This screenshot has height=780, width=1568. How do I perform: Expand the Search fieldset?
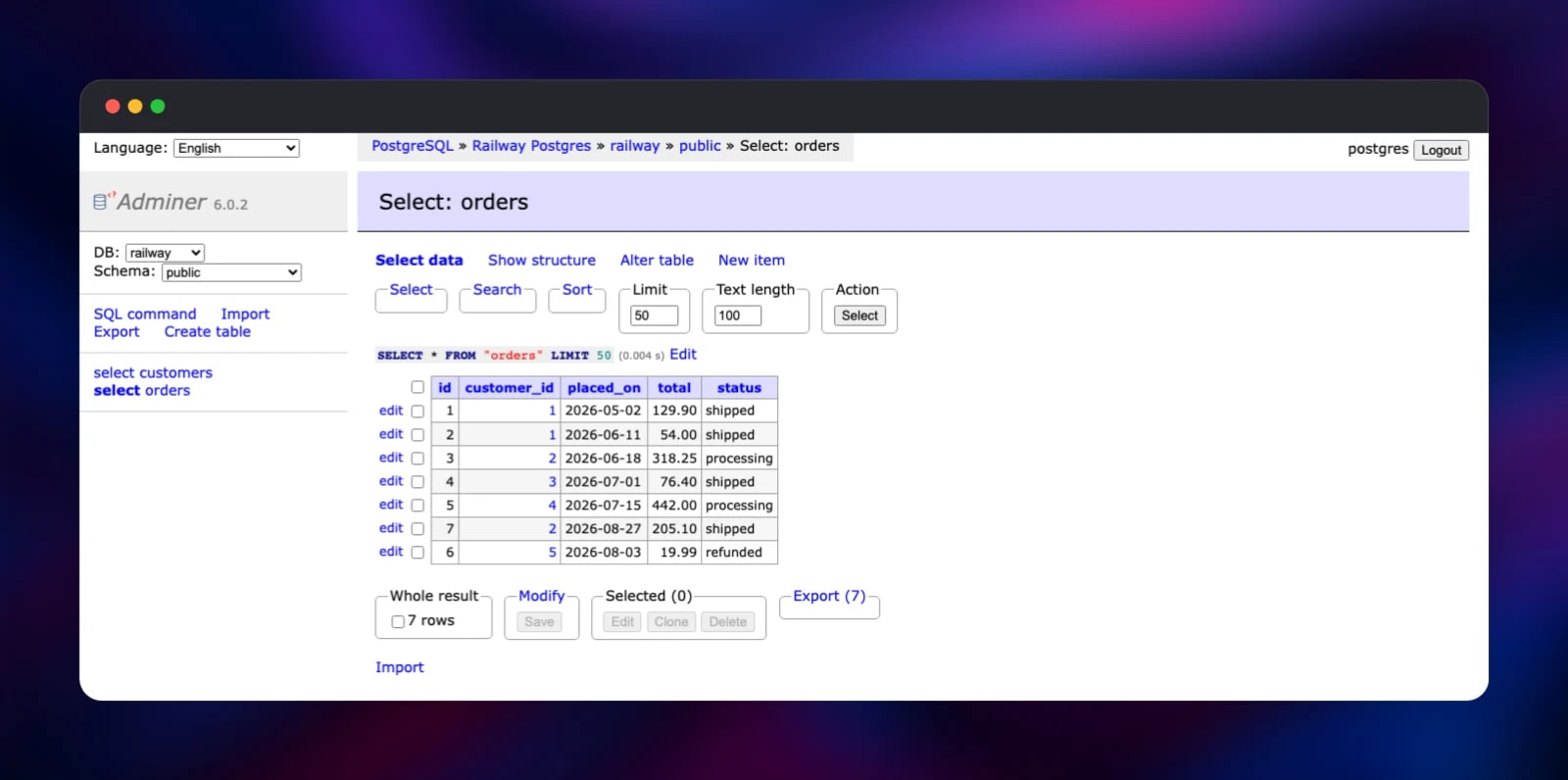497,290
